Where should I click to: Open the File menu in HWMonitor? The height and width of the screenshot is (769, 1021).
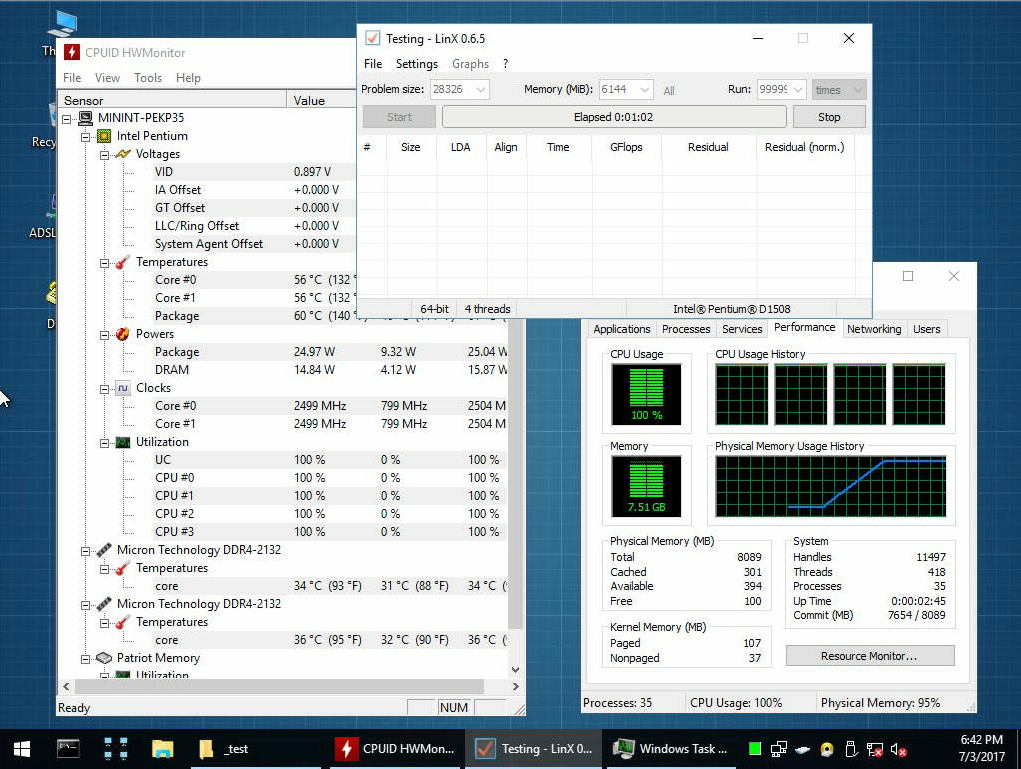click(x=72, y=78)
